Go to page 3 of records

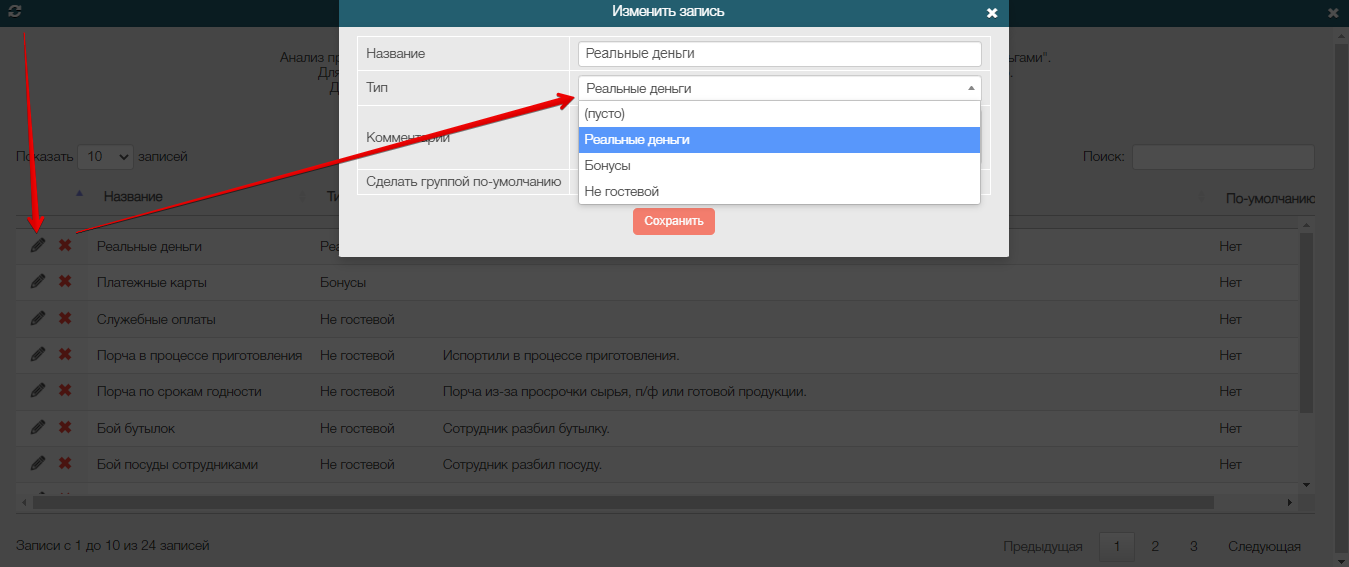pos(1193,546)
